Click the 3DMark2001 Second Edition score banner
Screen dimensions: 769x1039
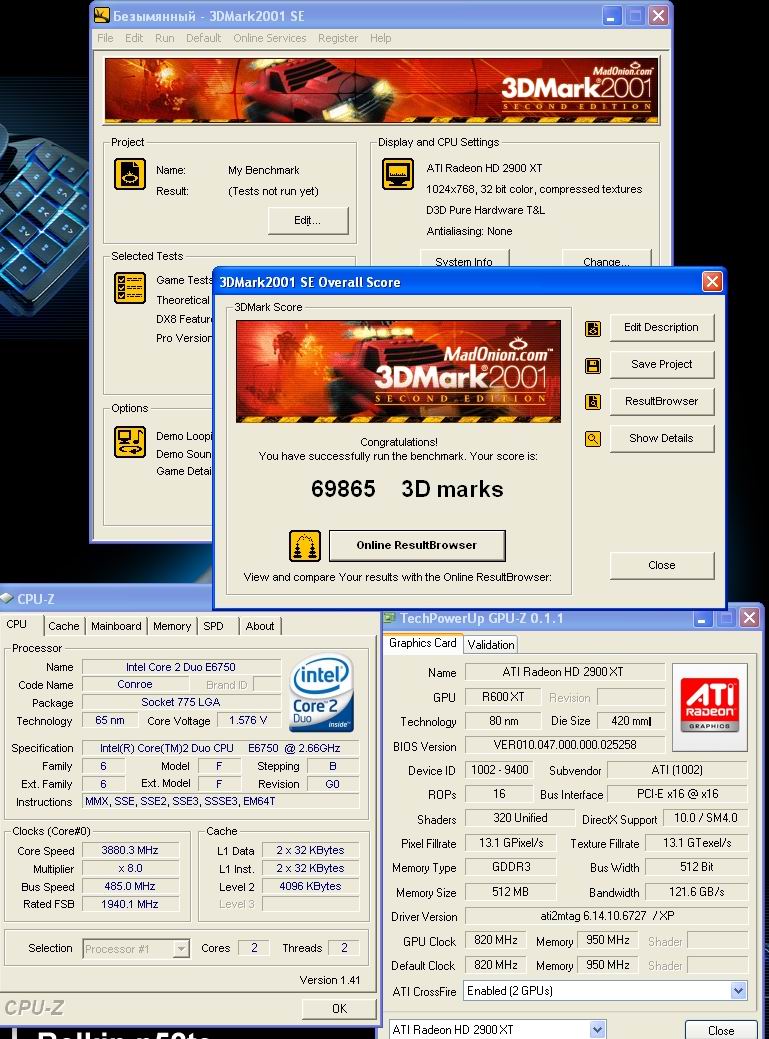click(398, 371)
